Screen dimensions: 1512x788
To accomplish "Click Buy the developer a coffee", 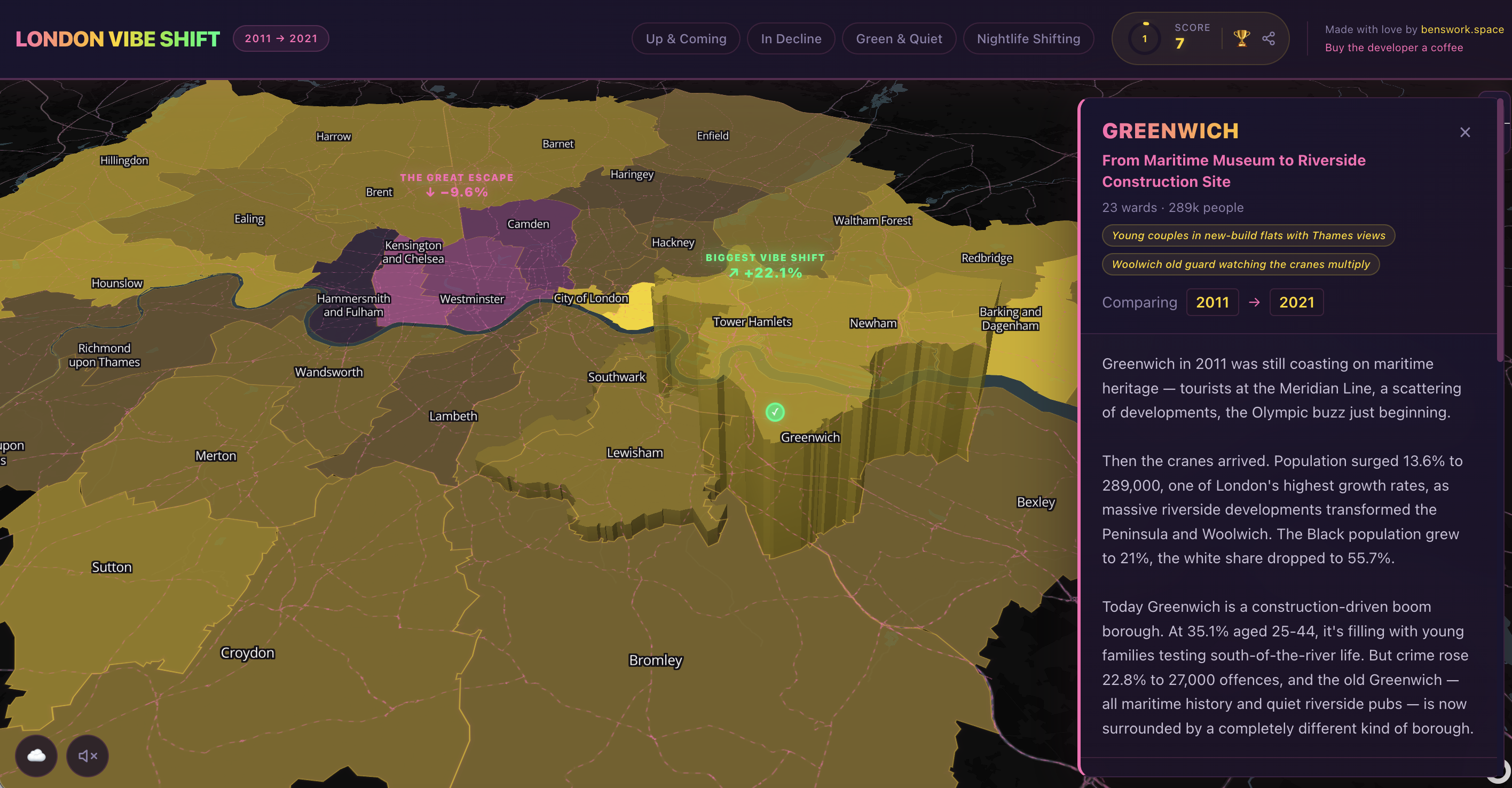I will pyautogui.click(x=1393, y=48).
